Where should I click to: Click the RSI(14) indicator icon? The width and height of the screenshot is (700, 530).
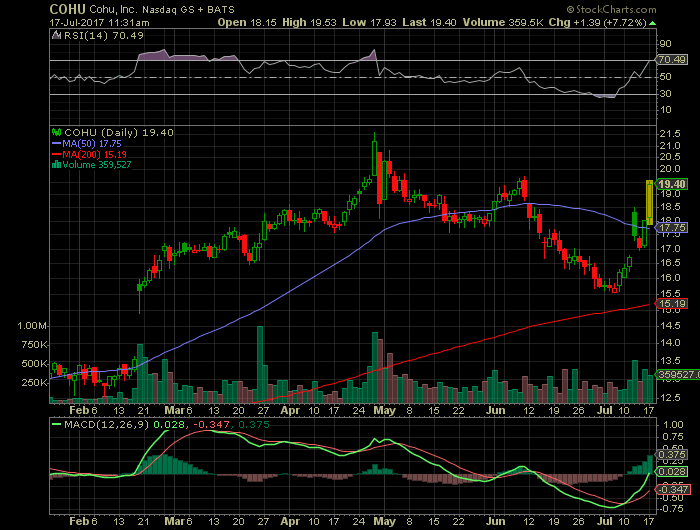click(x=56, y=35)
